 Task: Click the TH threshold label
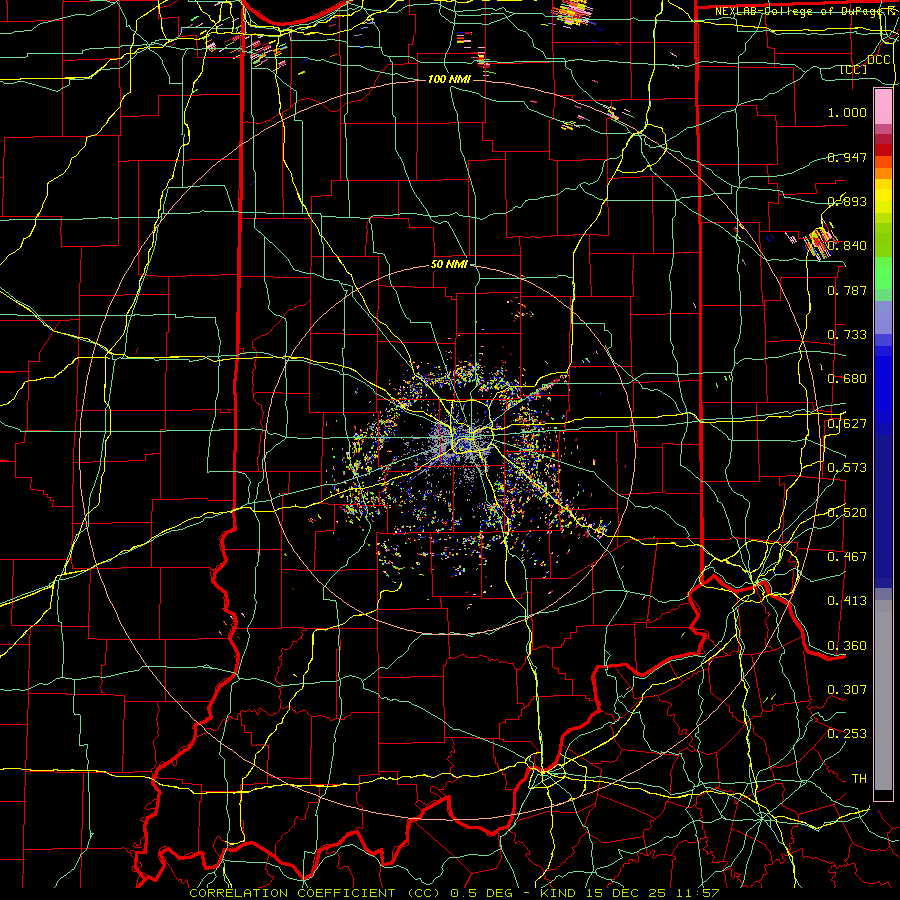click(859, 779)
